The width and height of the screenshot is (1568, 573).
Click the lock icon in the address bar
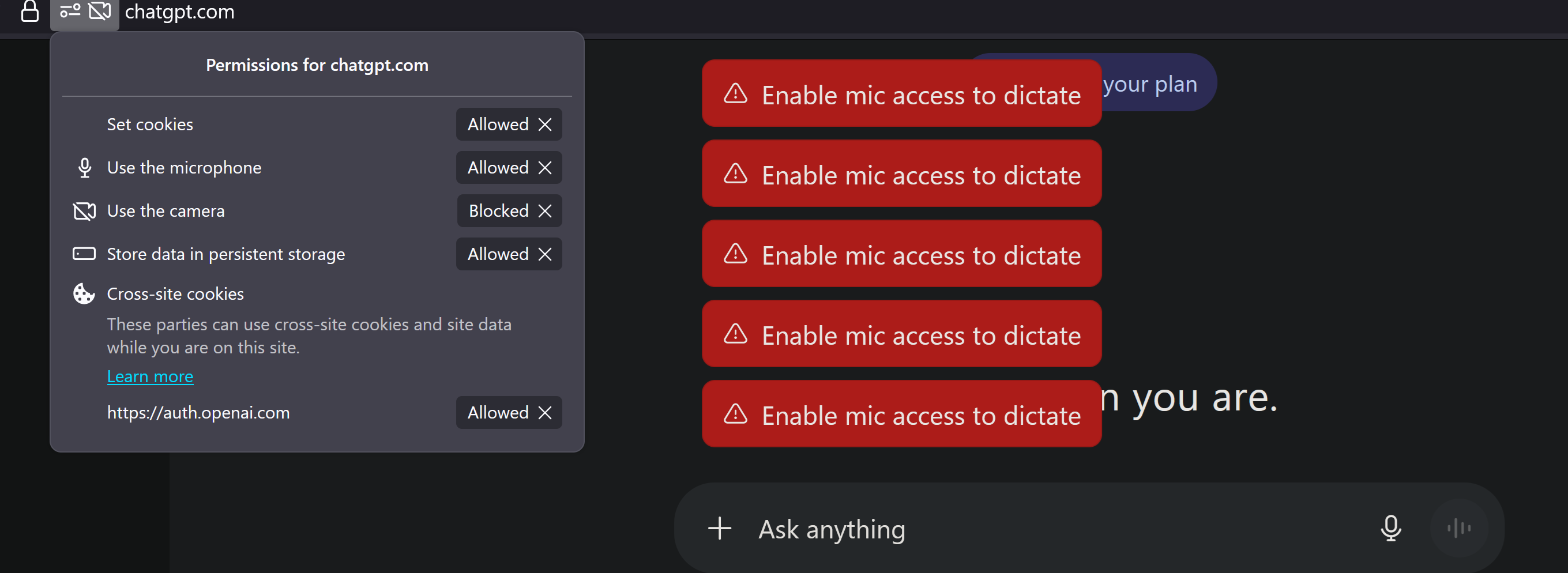click(30, 12)
